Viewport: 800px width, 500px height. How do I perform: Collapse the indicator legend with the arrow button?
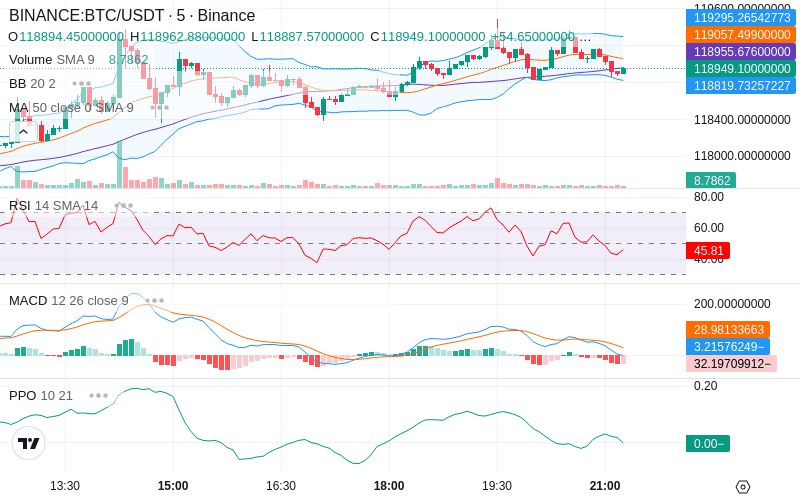[23, 132]
